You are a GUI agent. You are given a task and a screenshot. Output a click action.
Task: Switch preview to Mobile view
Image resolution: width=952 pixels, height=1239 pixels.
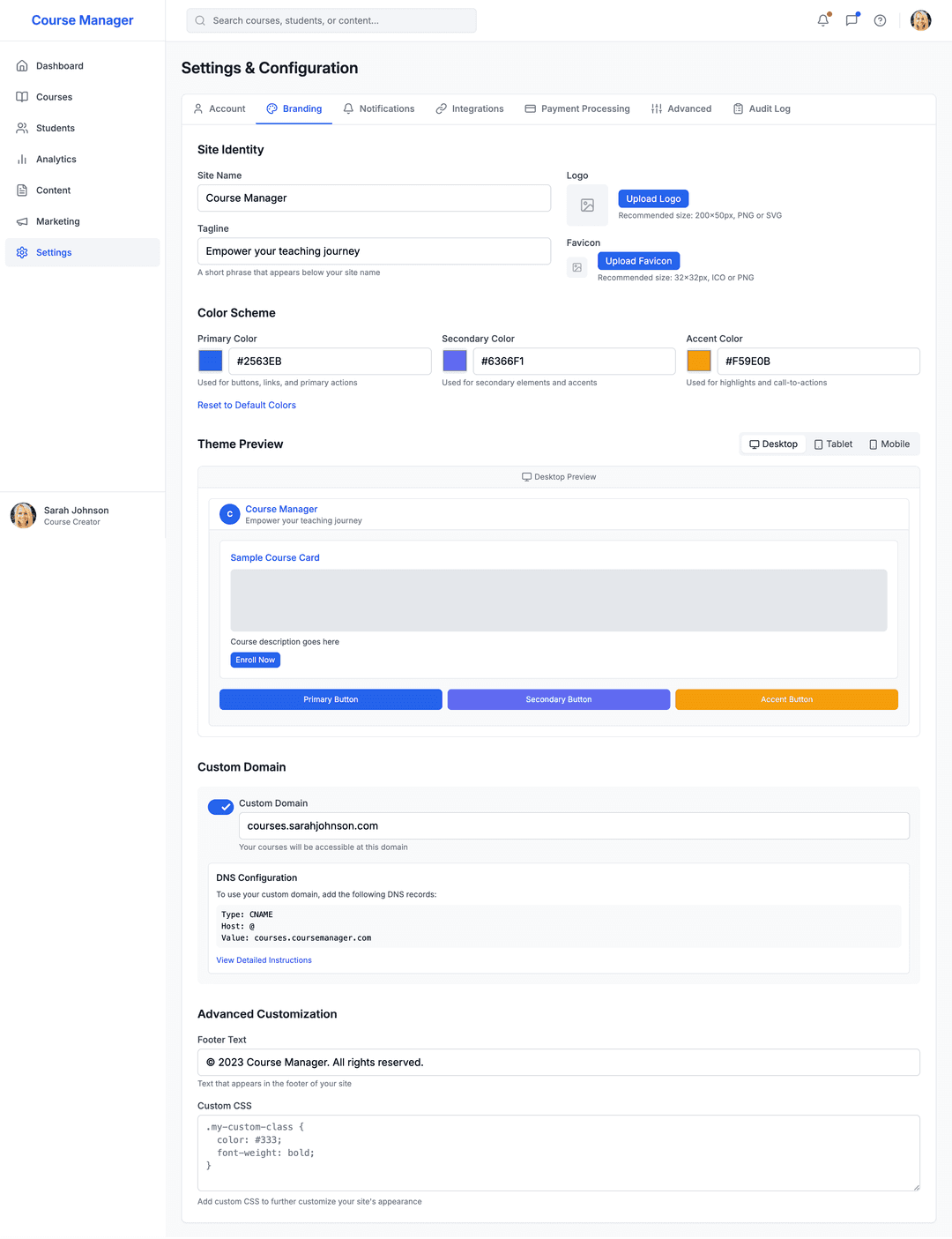point(889,444)
